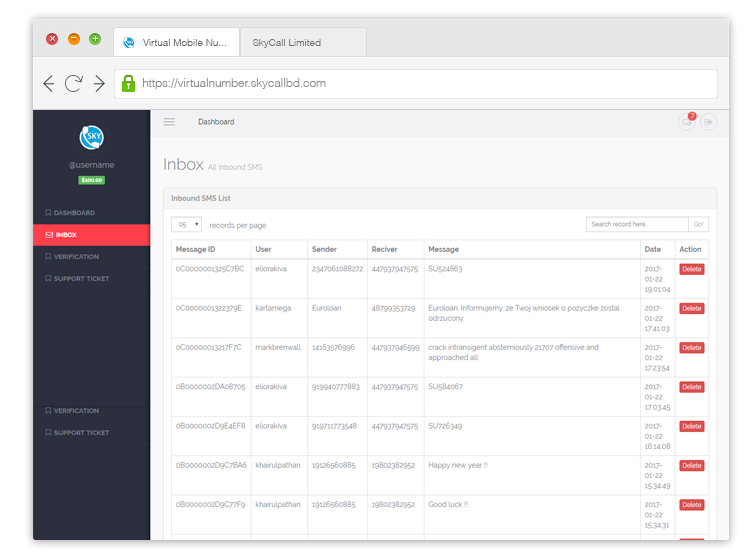Delete the markbrenwall message row
Image resolution: width=744 pixels, height=556 pixels.
pyautogui.click(x=692, y=348)
